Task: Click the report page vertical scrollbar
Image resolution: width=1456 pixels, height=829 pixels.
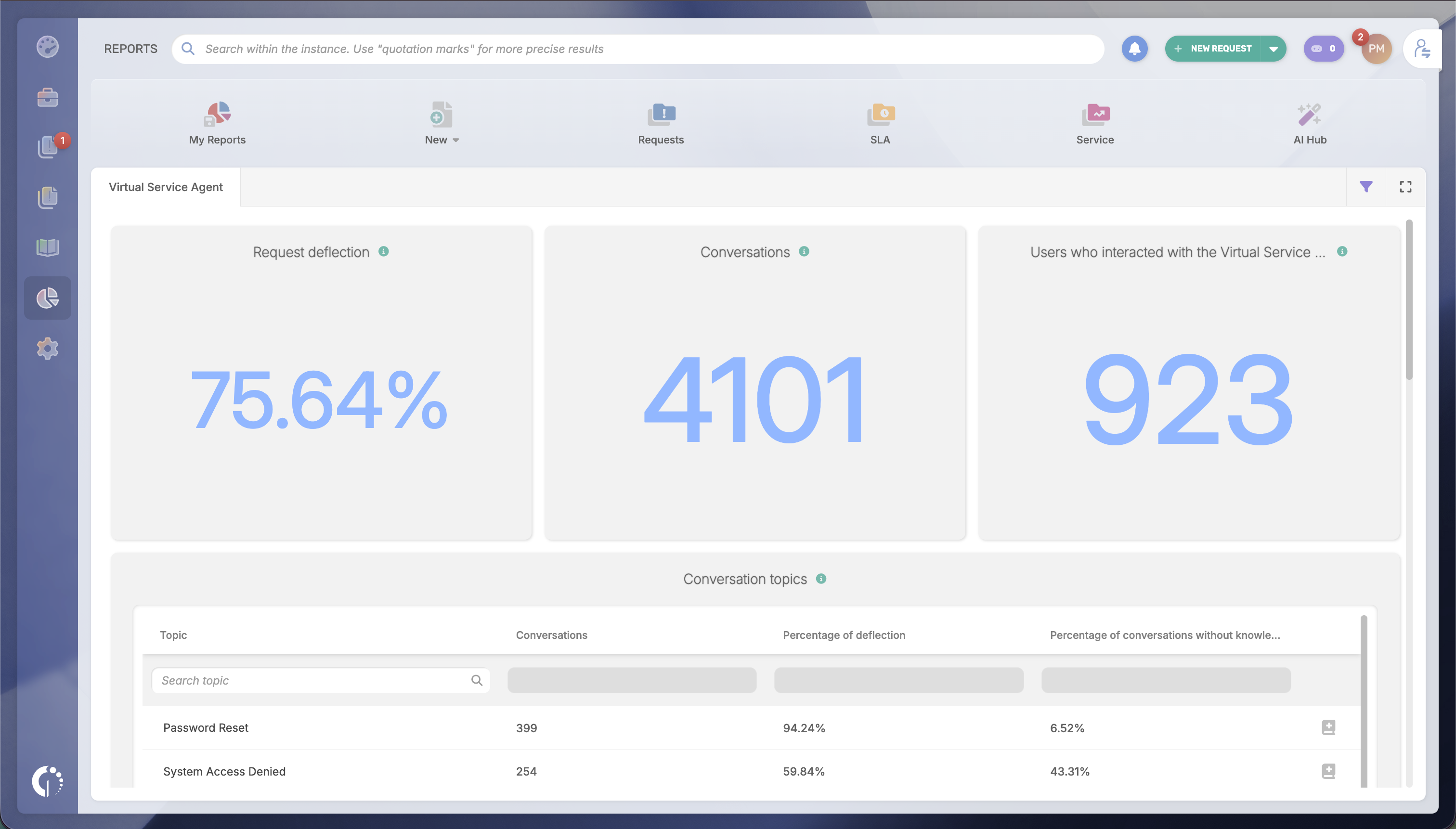Action: coord(1409,299)
